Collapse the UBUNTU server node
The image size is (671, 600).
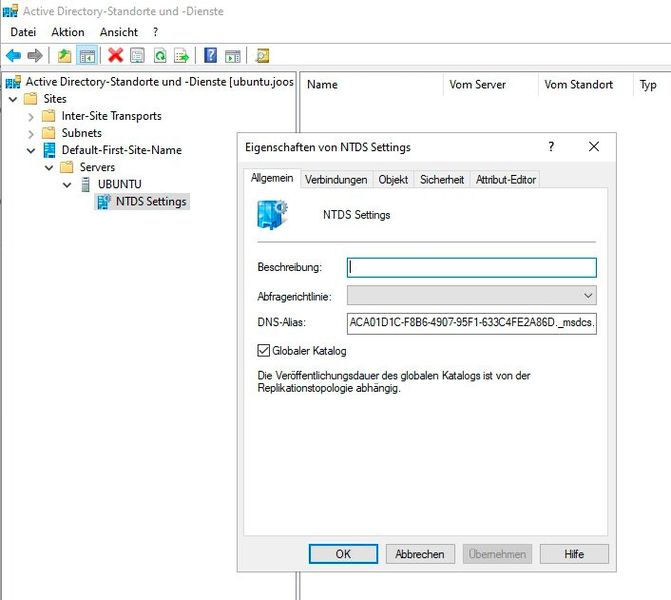tap(67, 185)
